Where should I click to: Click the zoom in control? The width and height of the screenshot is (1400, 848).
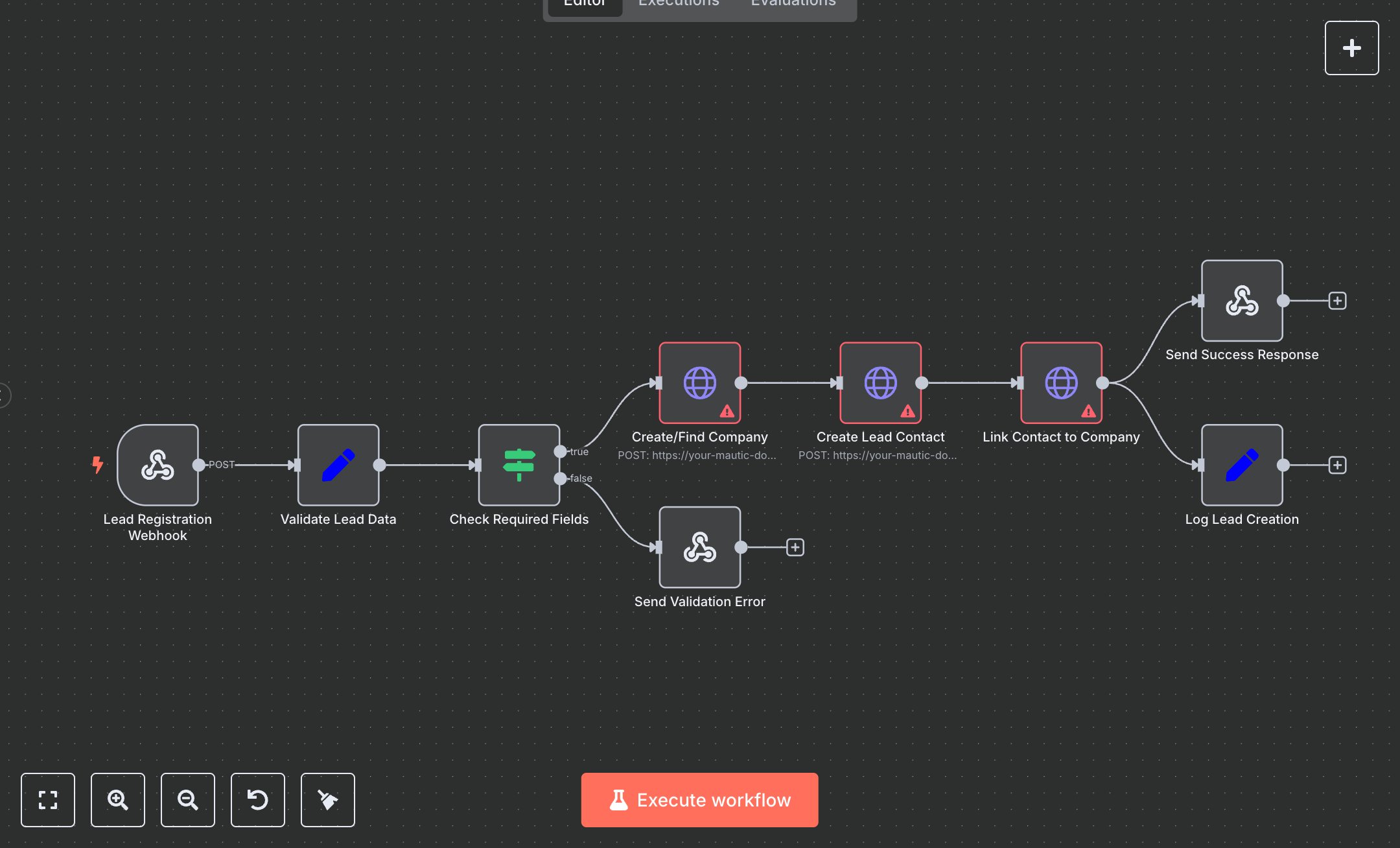pyautogui.click(x=117, y=800)
